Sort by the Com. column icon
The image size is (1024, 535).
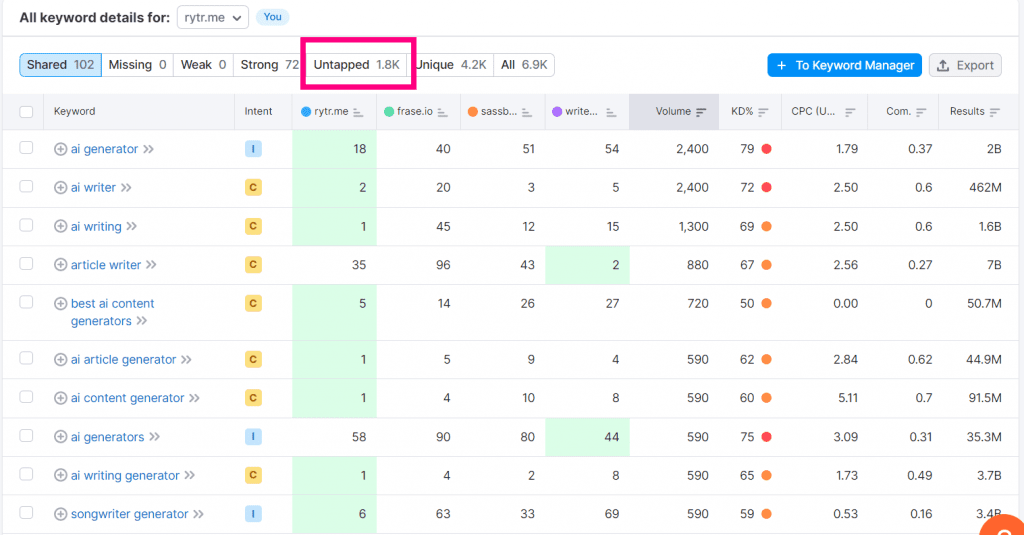(921, 112)
